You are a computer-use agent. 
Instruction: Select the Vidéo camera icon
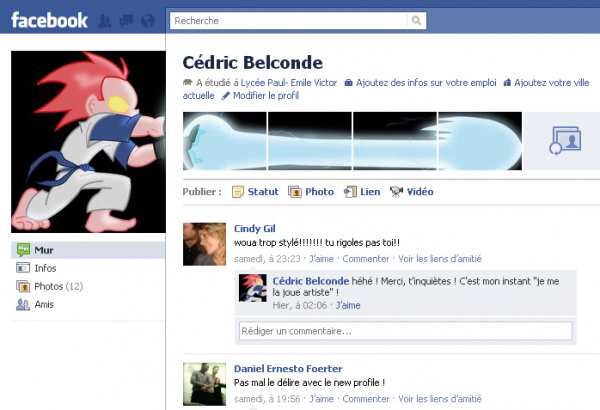[x=396, y=191]
